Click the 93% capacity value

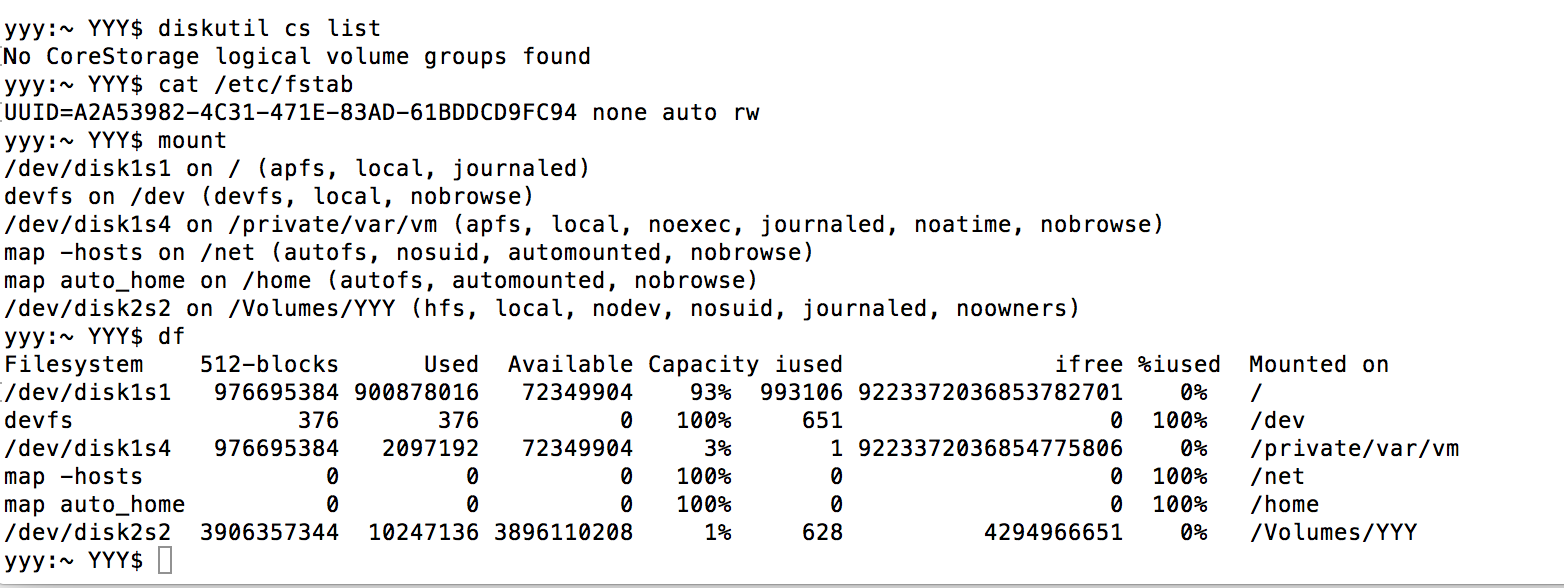pyautogui.click(x=710, y=392)
